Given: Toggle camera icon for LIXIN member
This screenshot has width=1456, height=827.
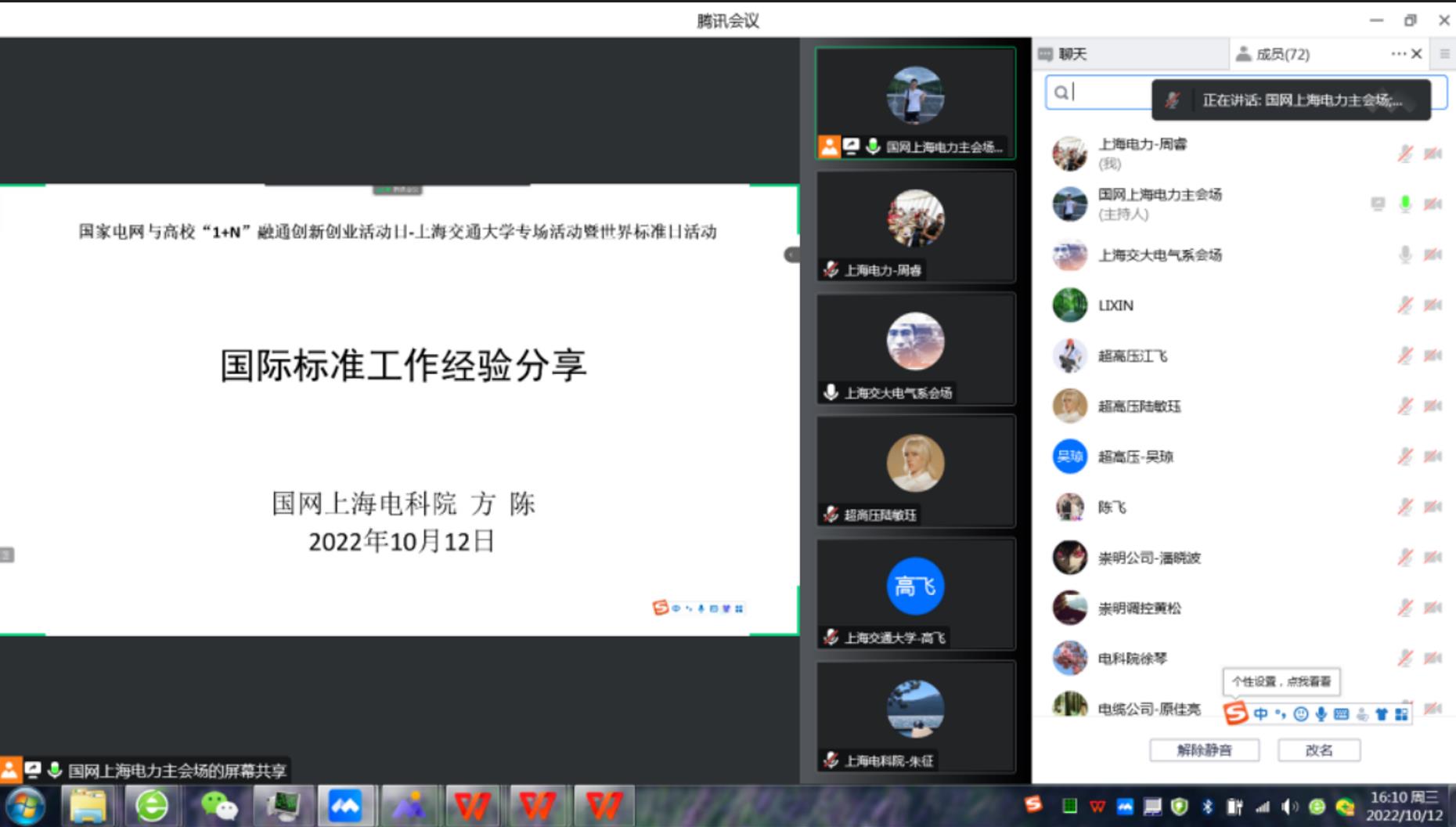Looking at the screenshot, I should click(x=1433, y=305).
